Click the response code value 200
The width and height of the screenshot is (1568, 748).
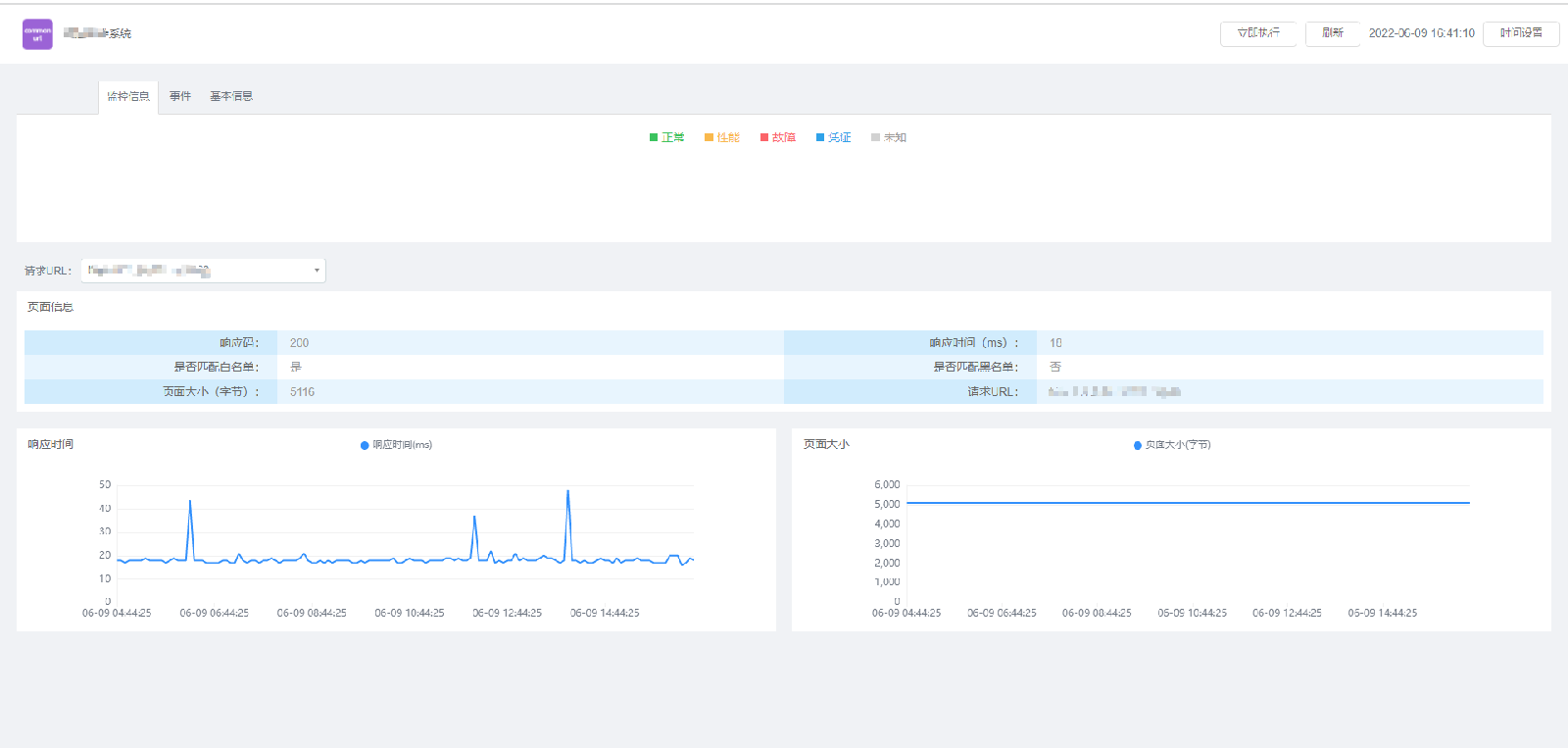click(299, 343)
